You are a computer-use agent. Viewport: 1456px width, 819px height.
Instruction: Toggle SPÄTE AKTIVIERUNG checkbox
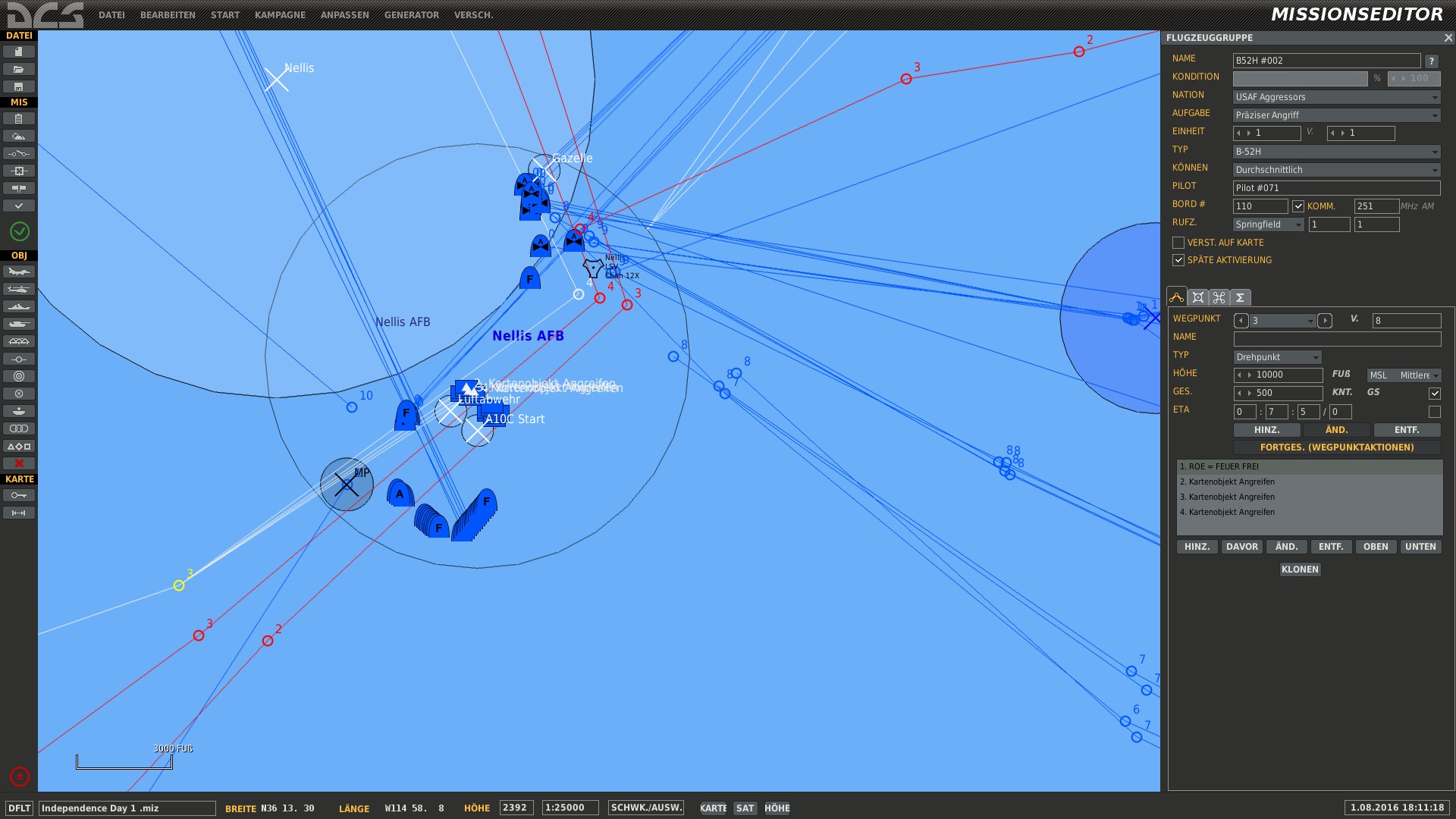pos(1178,260)
